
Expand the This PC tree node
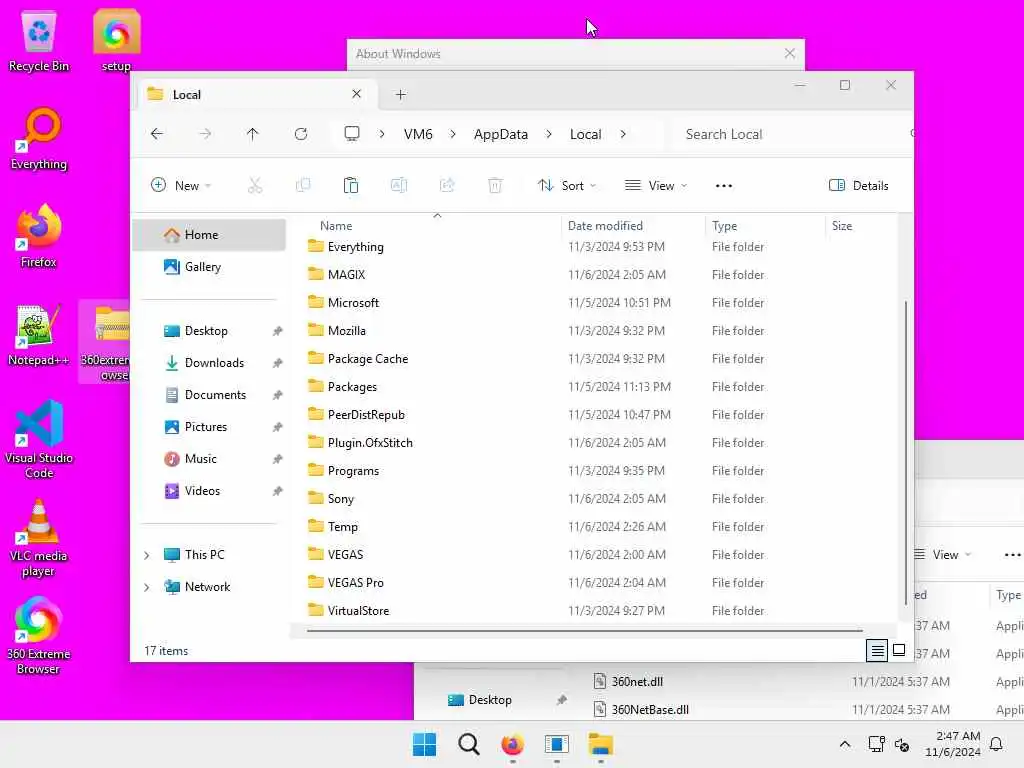(147, 555)
